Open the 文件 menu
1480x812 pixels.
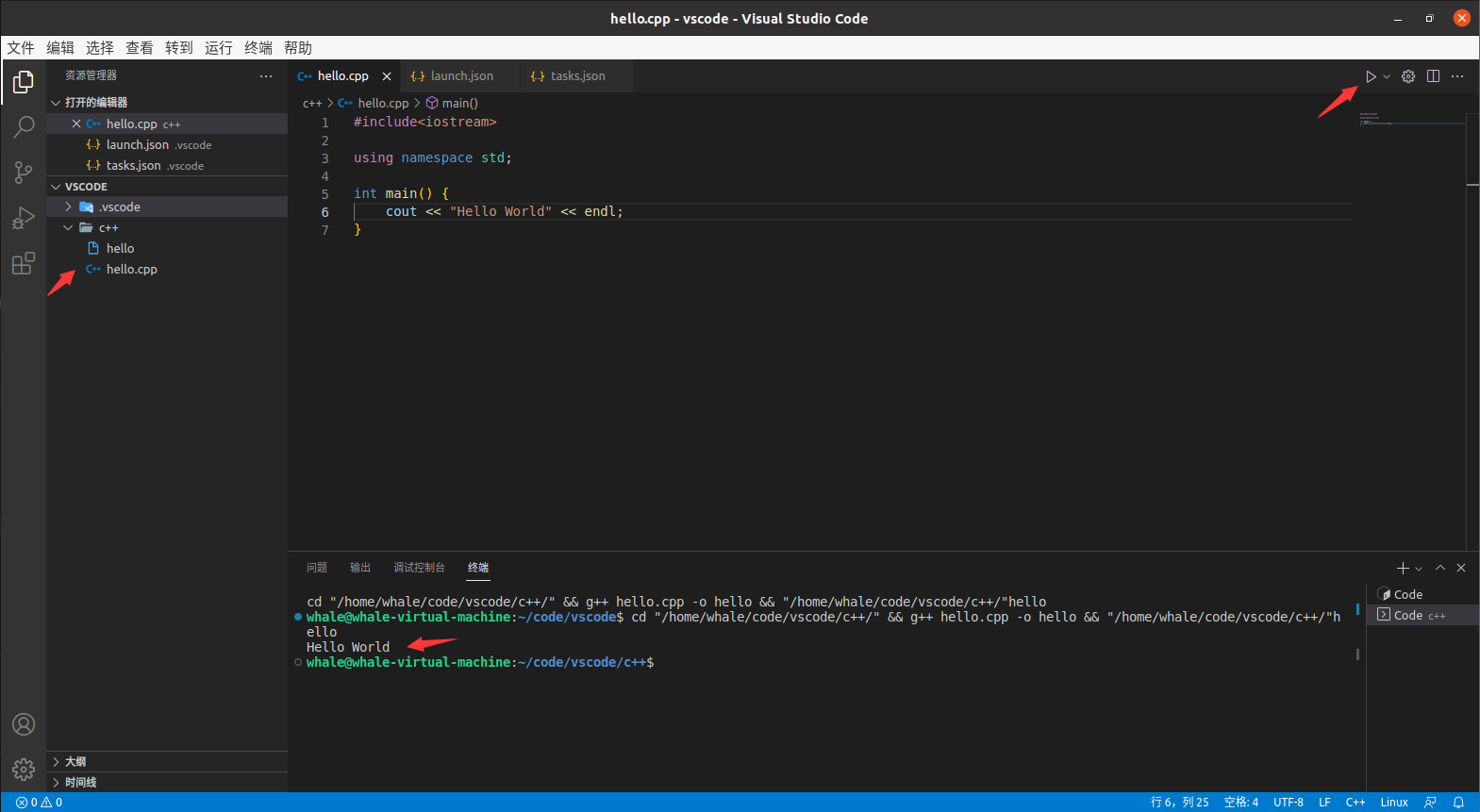[x=21, y=48]
